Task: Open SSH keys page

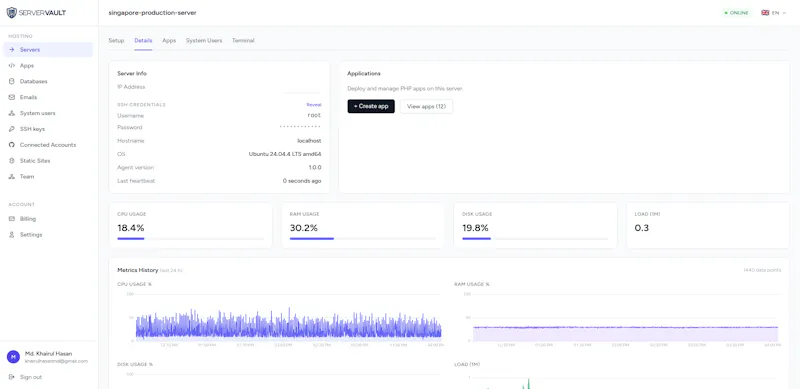Action: click(48, 129)
